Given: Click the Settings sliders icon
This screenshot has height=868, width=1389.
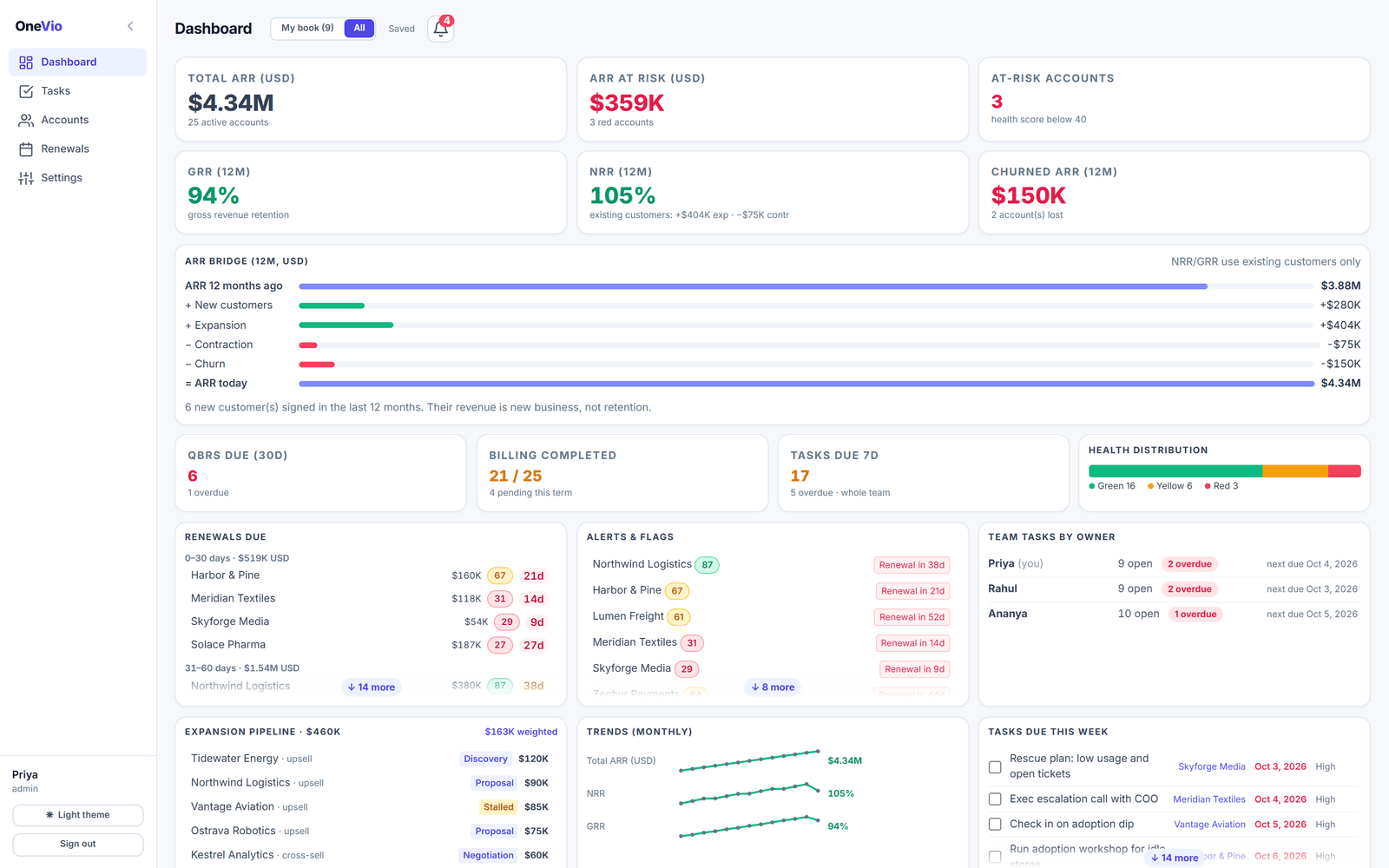Looking at the screenshot, I should click(26, 178).
